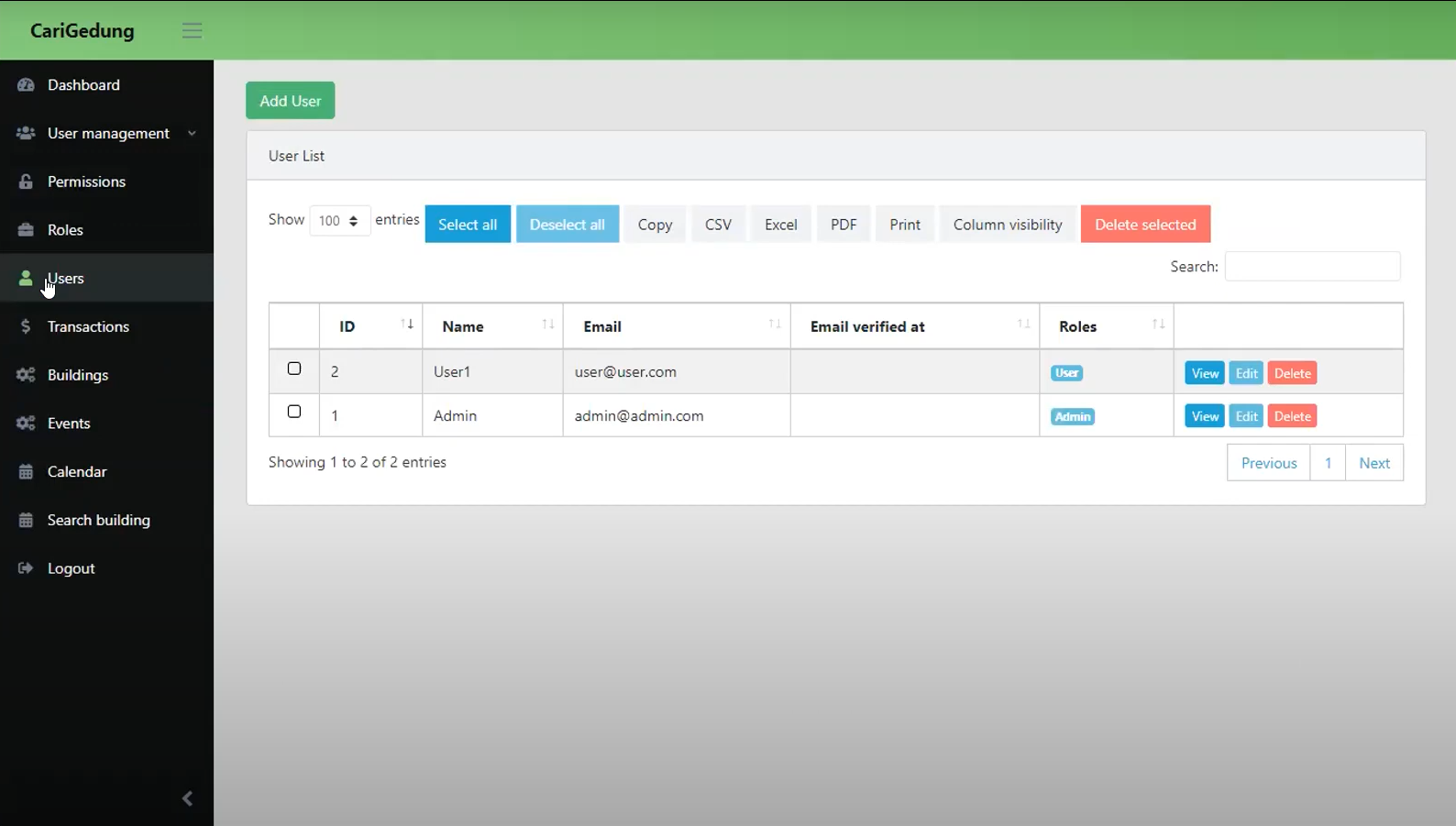
Task: Select page 1 in pagination
Action: (x=1328, y=463)
